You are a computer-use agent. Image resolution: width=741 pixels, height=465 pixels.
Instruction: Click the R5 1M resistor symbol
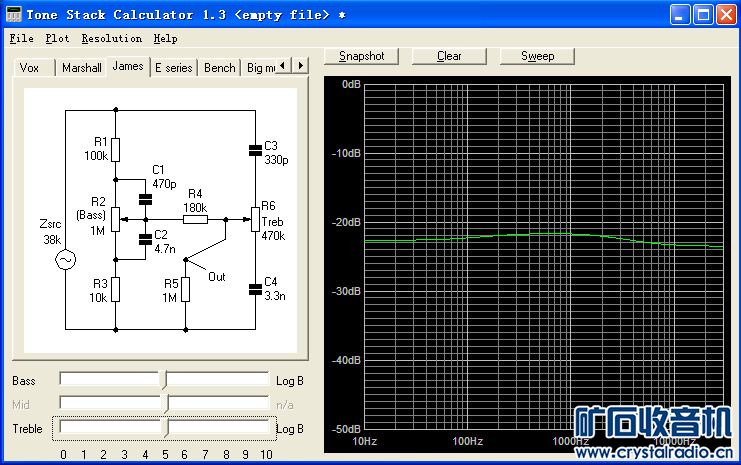(186, 290)
